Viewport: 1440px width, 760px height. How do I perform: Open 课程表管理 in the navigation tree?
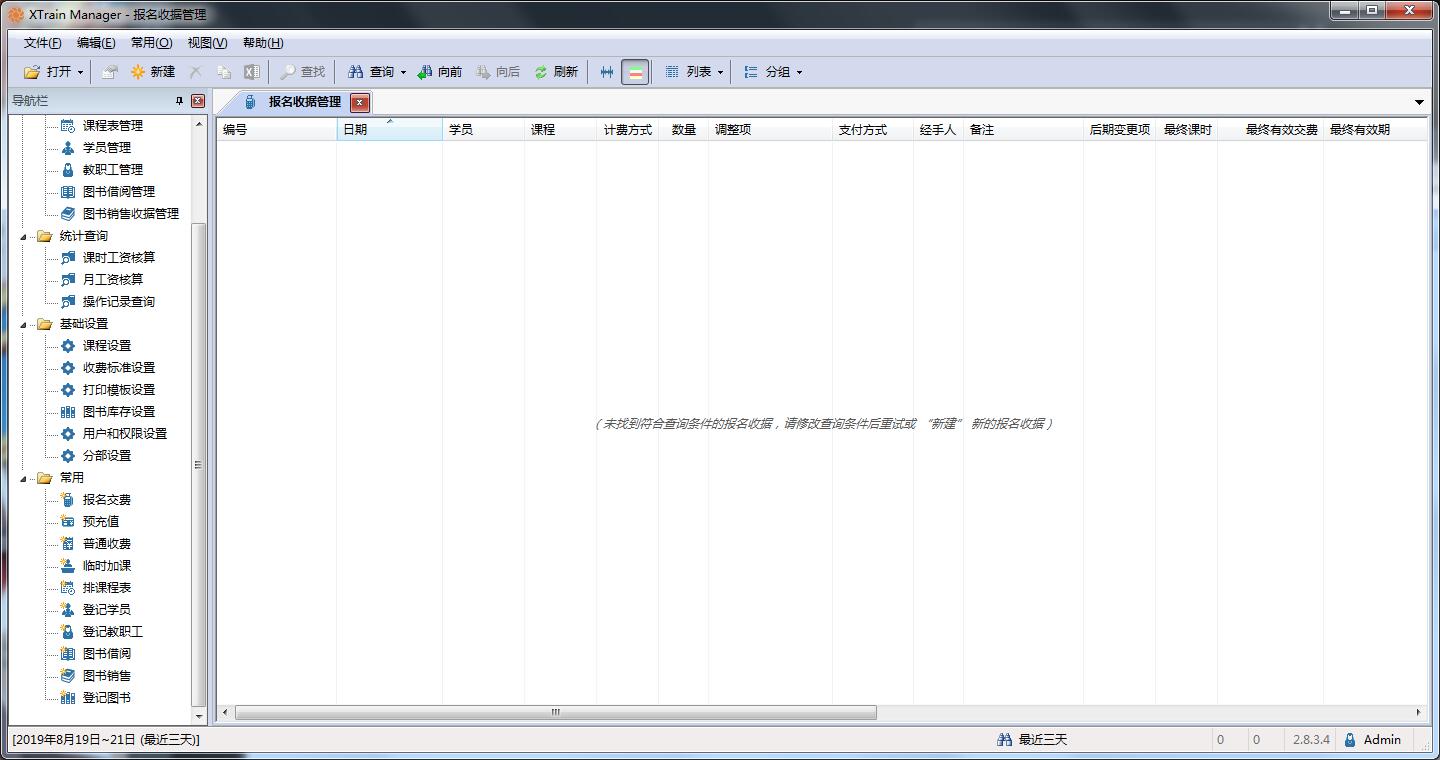pos(112,126)
